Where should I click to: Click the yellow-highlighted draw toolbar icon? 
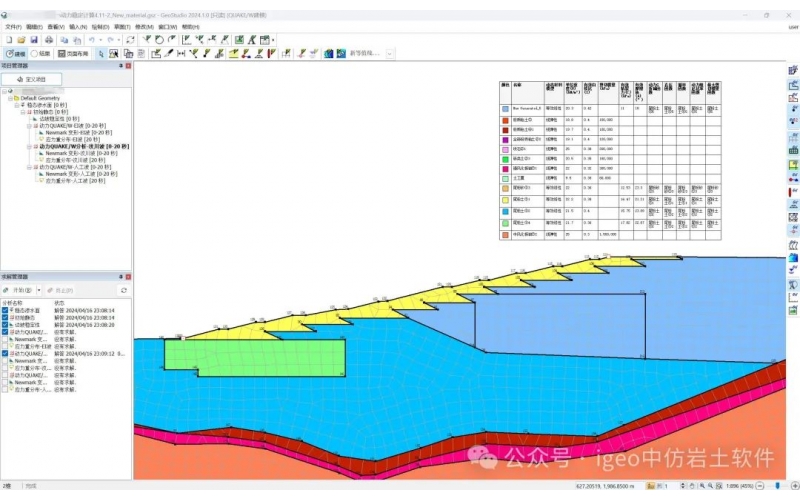pos(234,54)
